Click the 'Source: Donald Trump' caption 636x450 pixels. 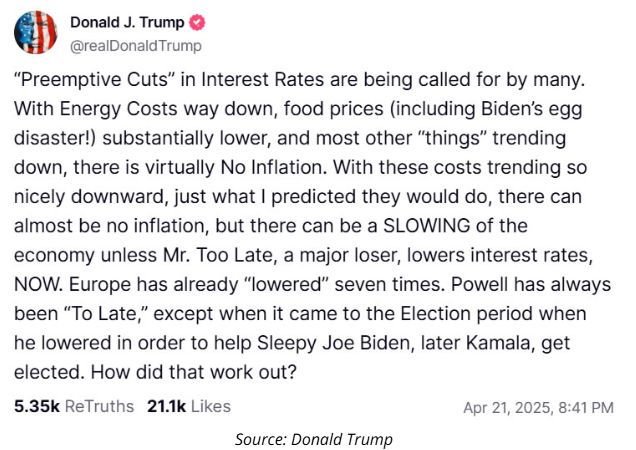coord(316,439)
